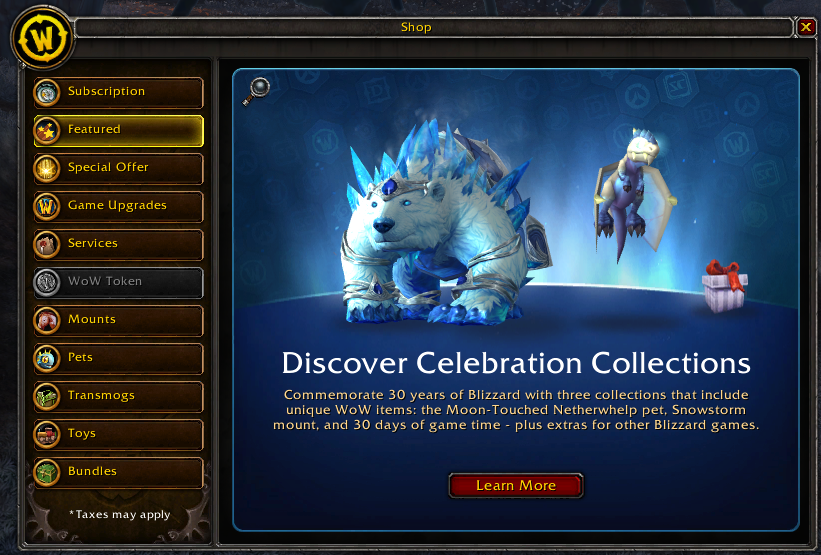
Task: Click the Learn More button
Action: [516, 485]
